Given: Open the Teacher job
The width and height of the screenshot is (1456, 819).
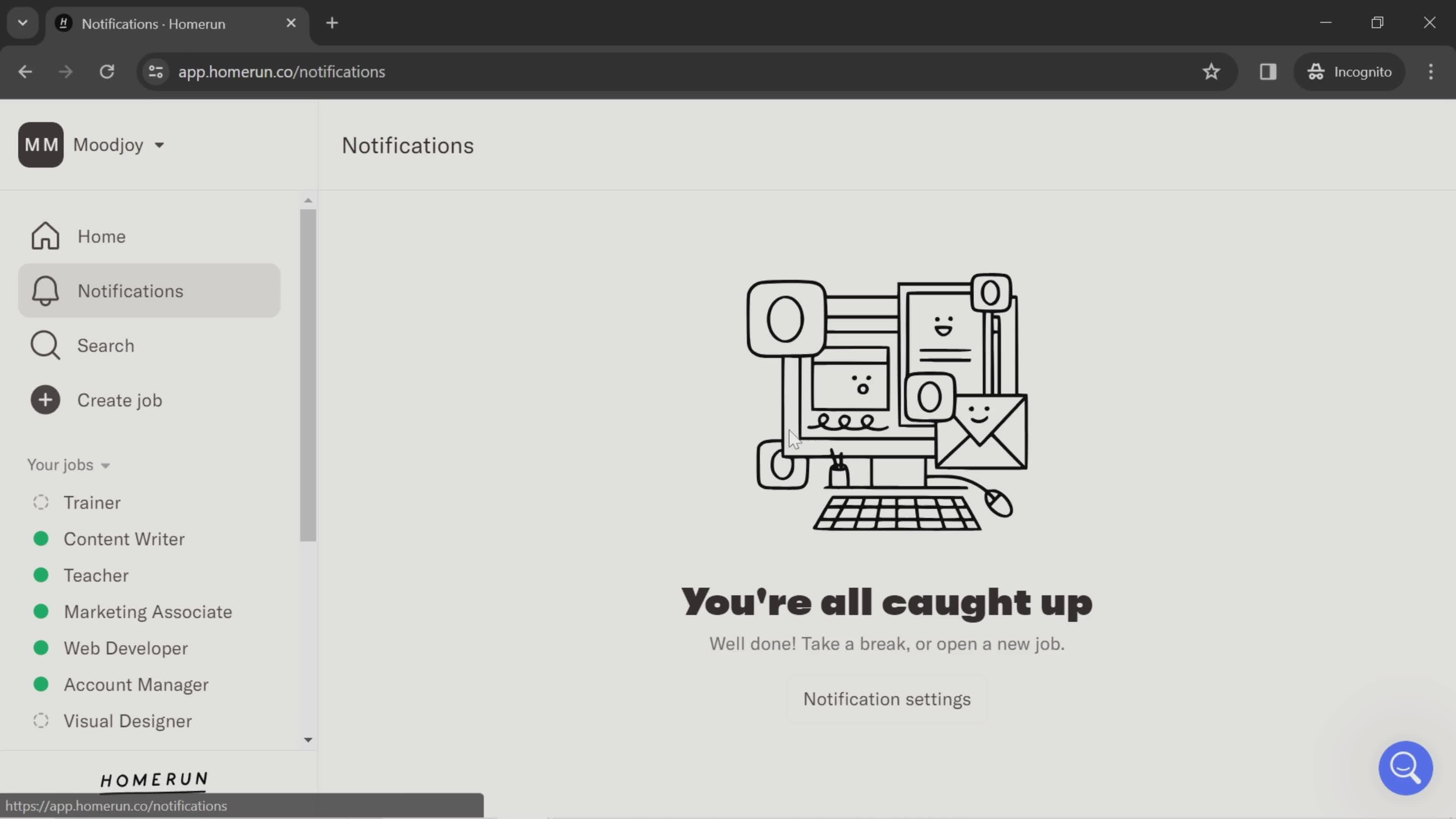Looking at the screenshot, I should (96, 575).
